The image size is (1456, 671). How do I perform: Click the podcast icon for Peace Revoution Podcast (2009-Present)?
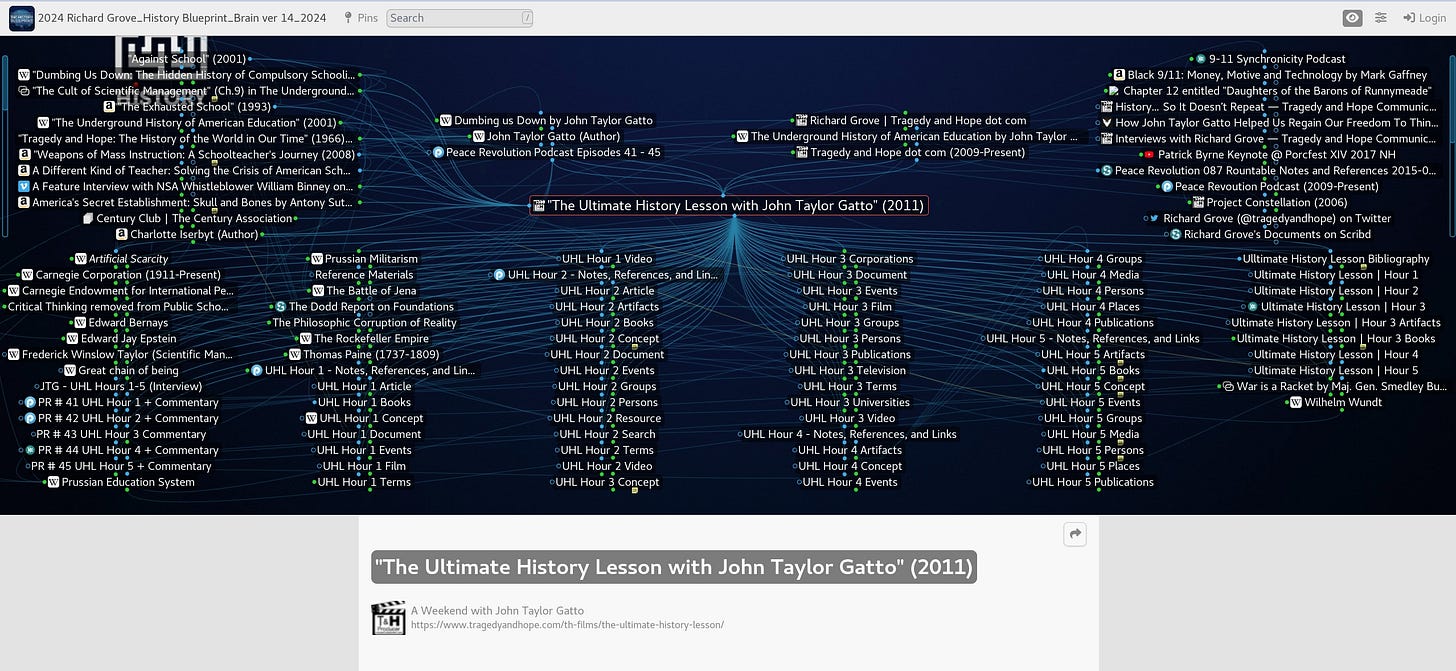(1167, 186)
